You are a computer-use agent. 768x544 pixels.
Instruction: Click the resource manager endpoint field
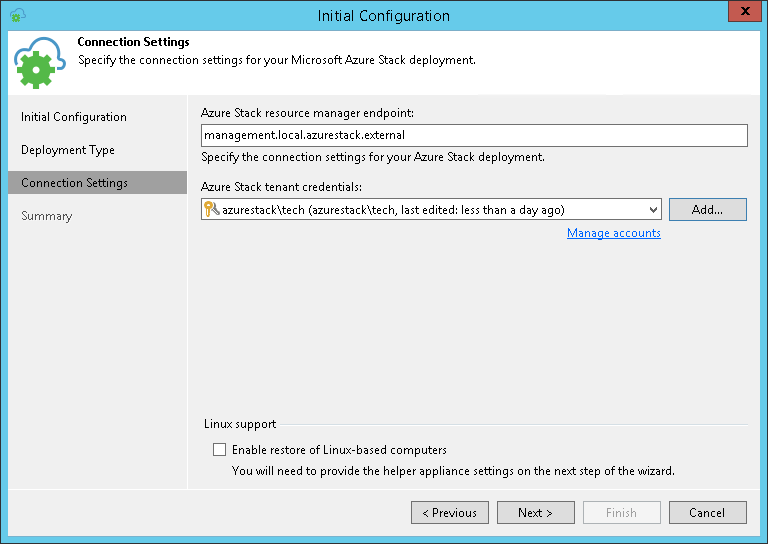pyautogui.click(x=474, y=135)
